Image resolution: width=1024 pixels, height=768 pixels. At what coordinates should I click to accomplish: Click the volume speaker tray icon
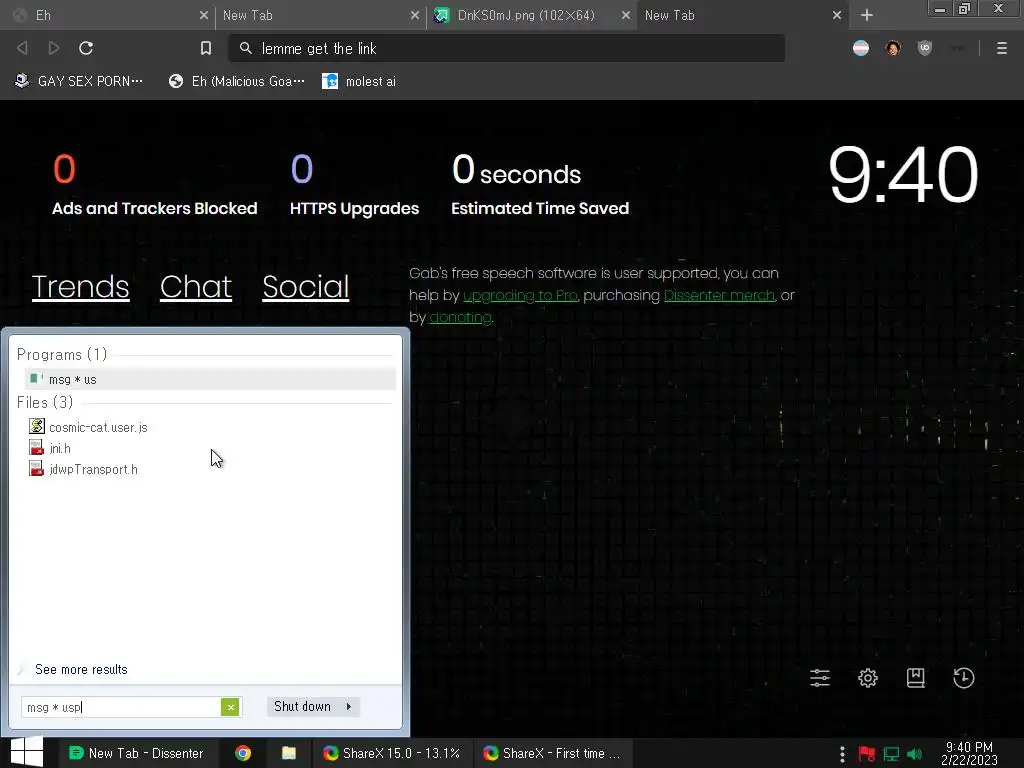pyautogui.click(x=914, y=754)
